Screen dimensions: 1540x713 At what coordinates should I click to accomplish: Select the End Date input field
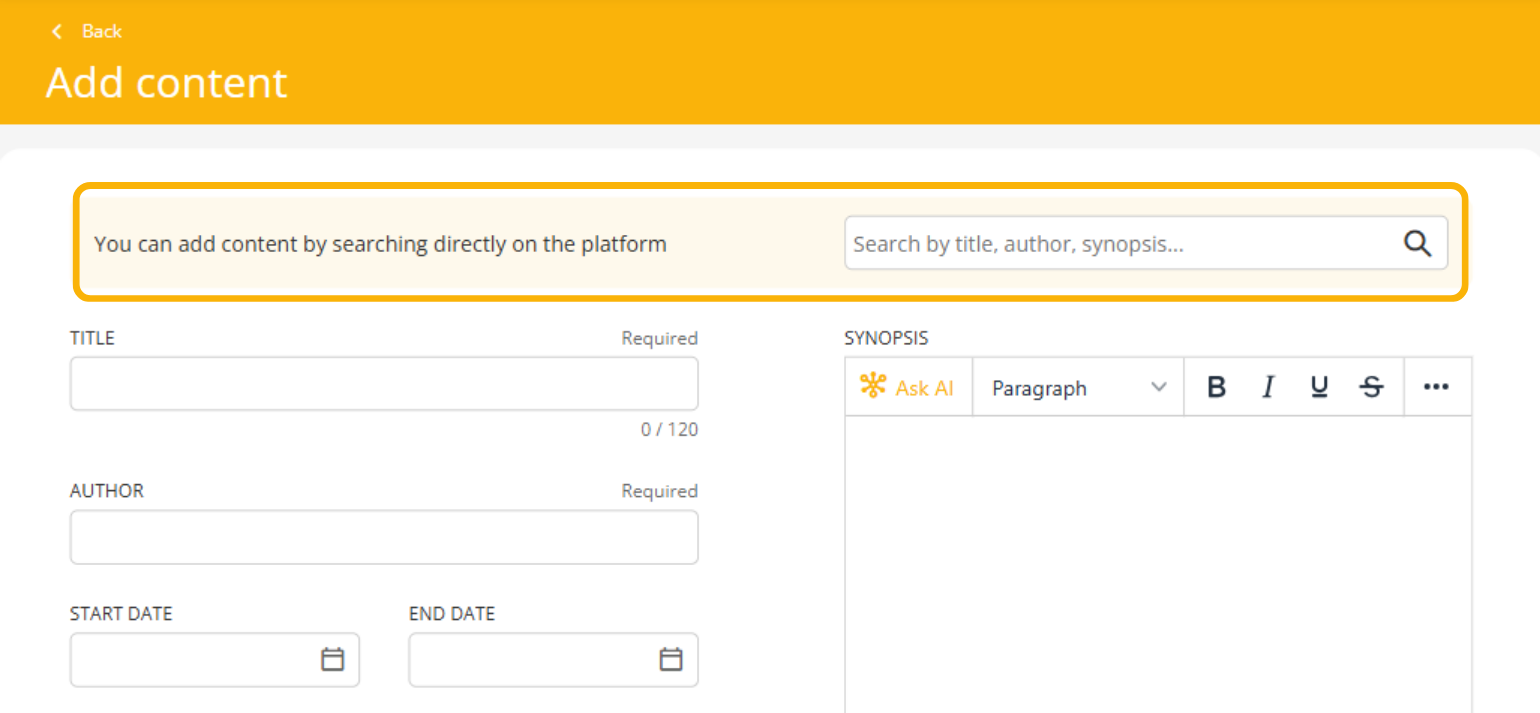pyautogui.click(x=530, y=660)
